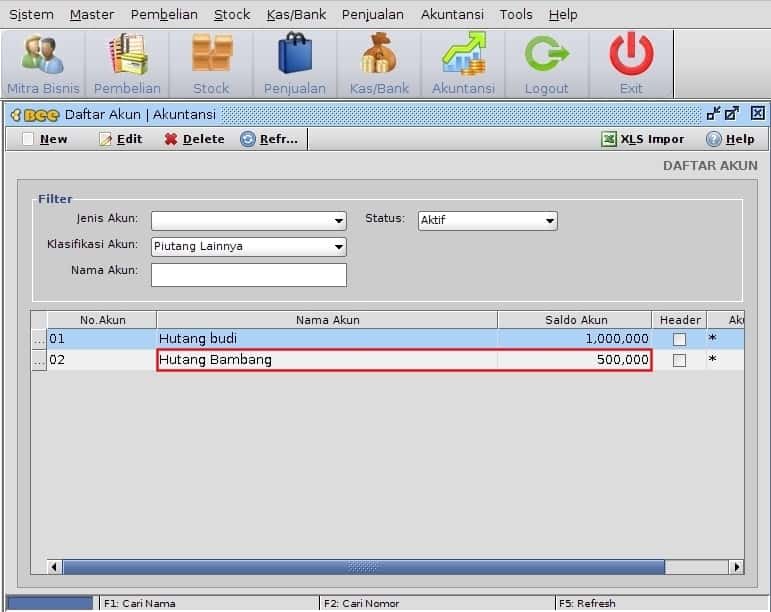Click the horizontal scrollbar left arrow
This screenshot has width=771, height=612.
pyautogui.click(x=55, y=567)
